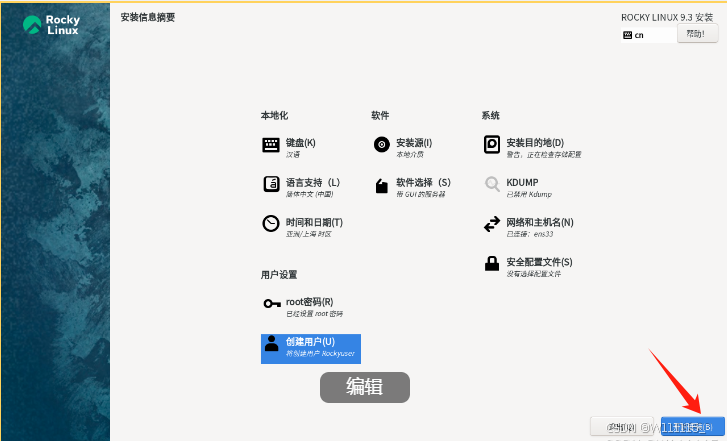Open 时间和日期(T) clock icon
727x441 pixels.
(x=271, y=224)
